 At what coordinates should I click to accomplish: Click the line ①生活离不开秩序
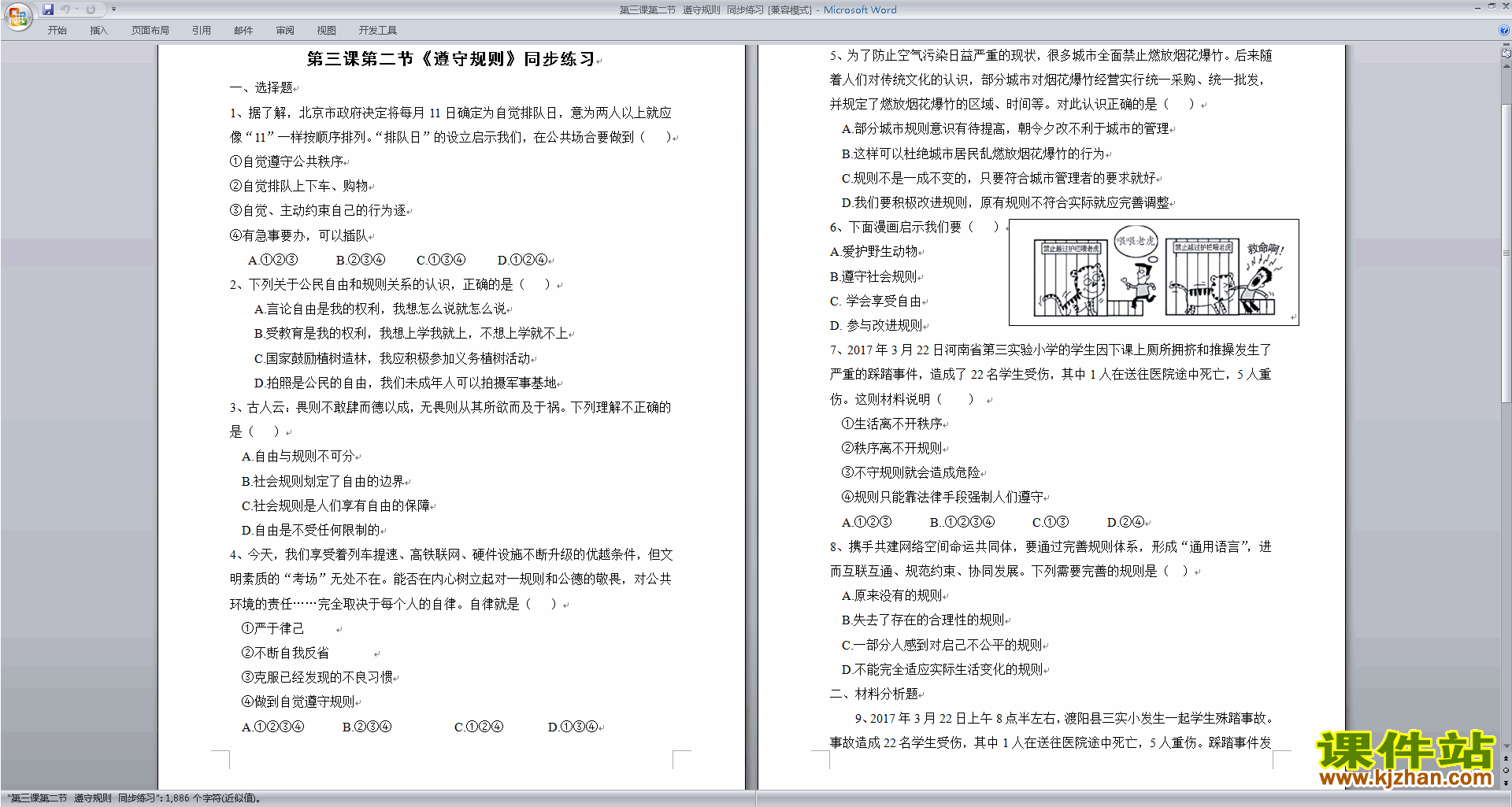(892, 424)
